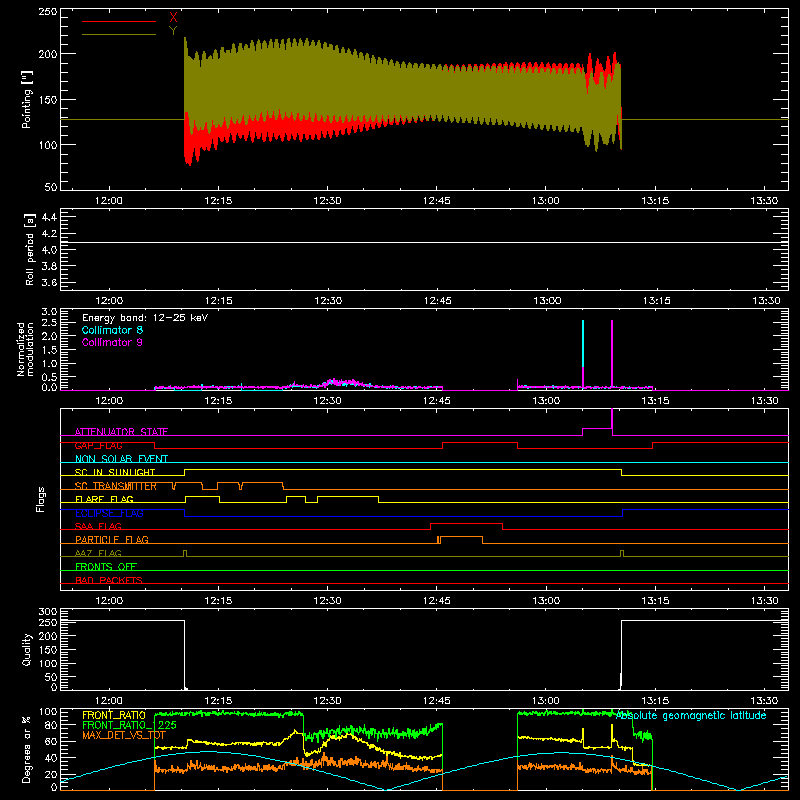Screen dimensions: 800x800
Task: Click the 4.4 tick on Roll period axis
Action: point(49,217)
